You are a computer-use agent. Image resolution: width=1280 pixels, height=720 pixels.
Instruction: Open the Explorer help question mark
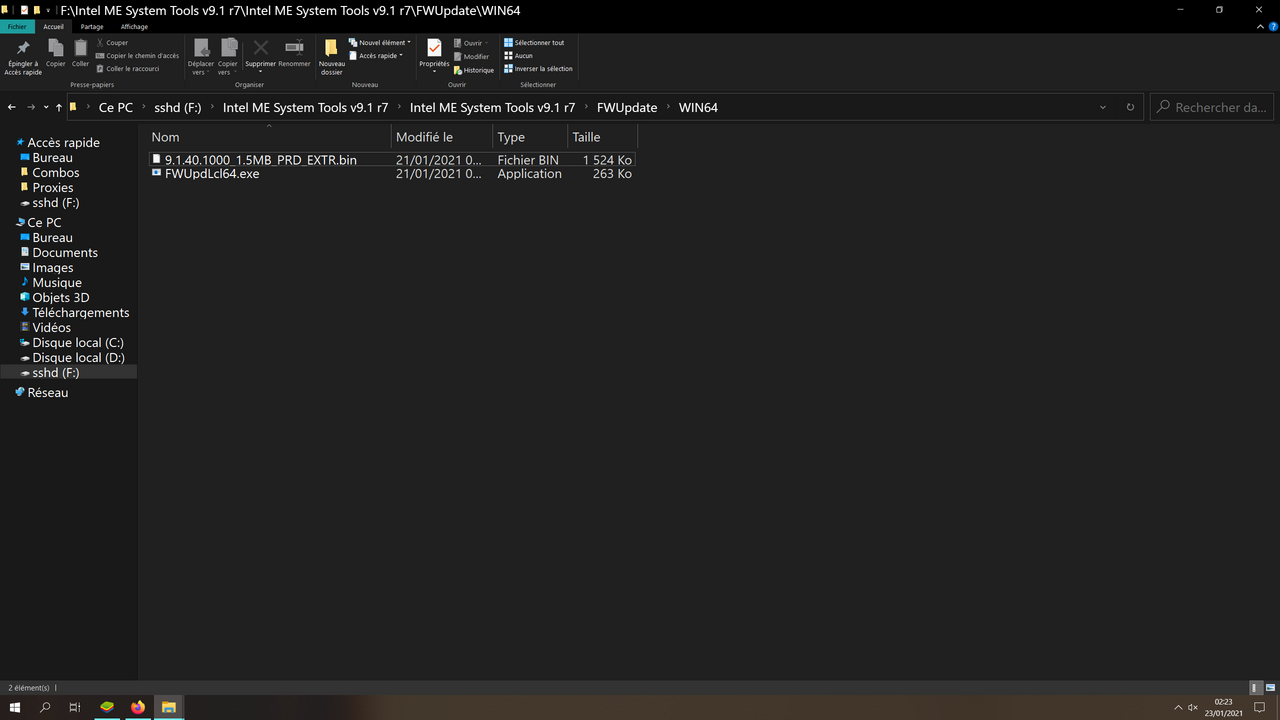(x=1272, y=27)
